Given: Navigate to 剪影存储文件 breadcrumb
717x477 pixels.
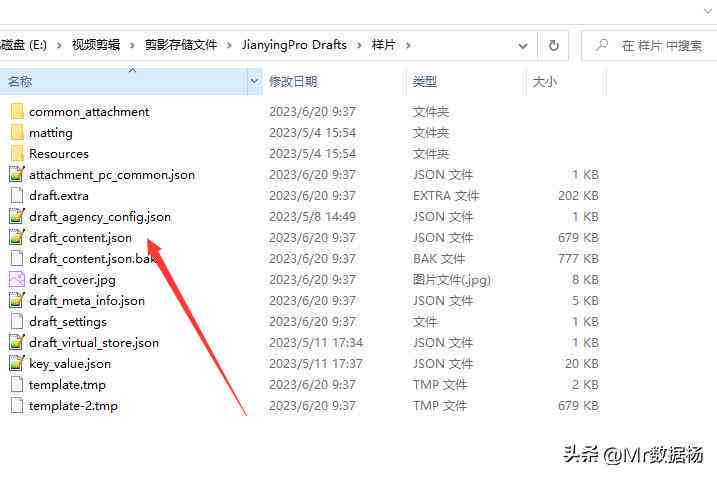Looking at the screenshot, I should coord(181,45).
